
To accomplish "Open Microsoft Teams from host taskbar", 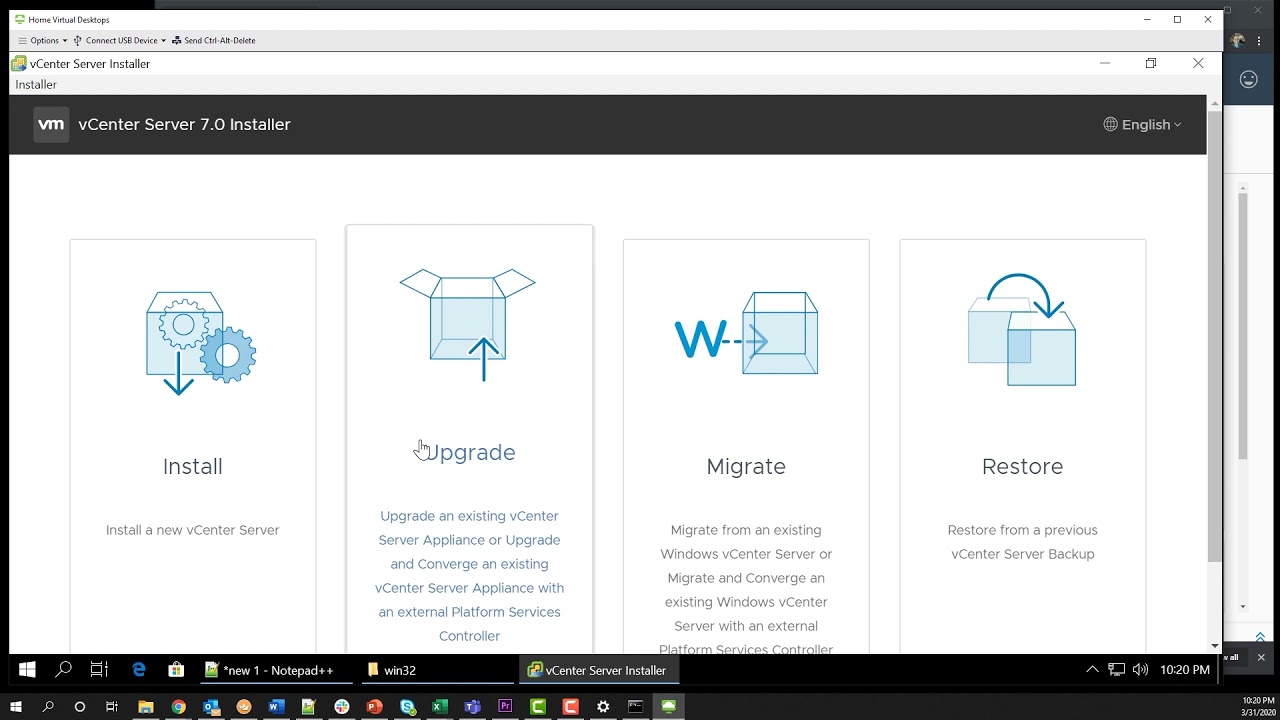I will pyautogui.click(x=472, y=706).
